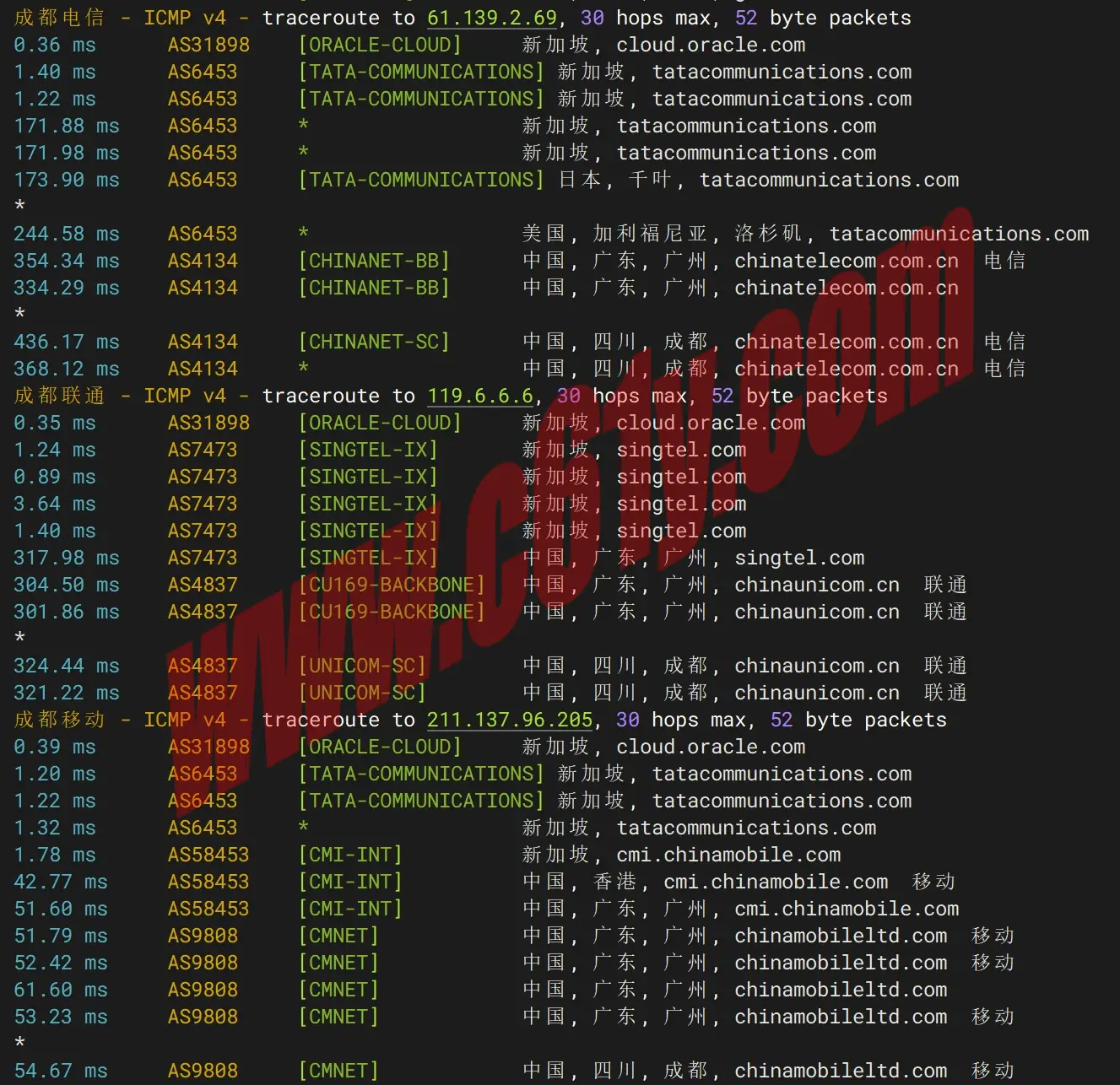
Task: Select chinamobileltd.com in the 53.23 ms row
Action: (x=841, y=1017)
